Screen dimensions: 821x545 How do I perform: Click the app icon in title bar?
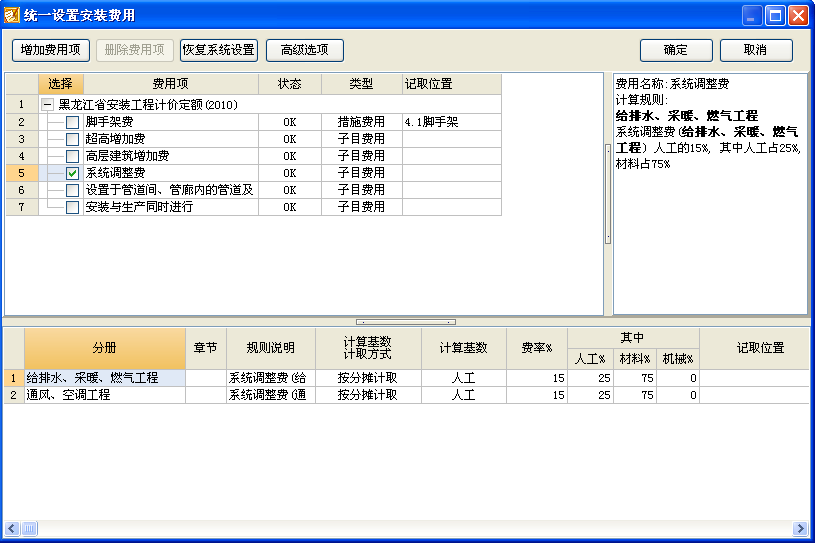pyautogui.click(x=12, y=15)
